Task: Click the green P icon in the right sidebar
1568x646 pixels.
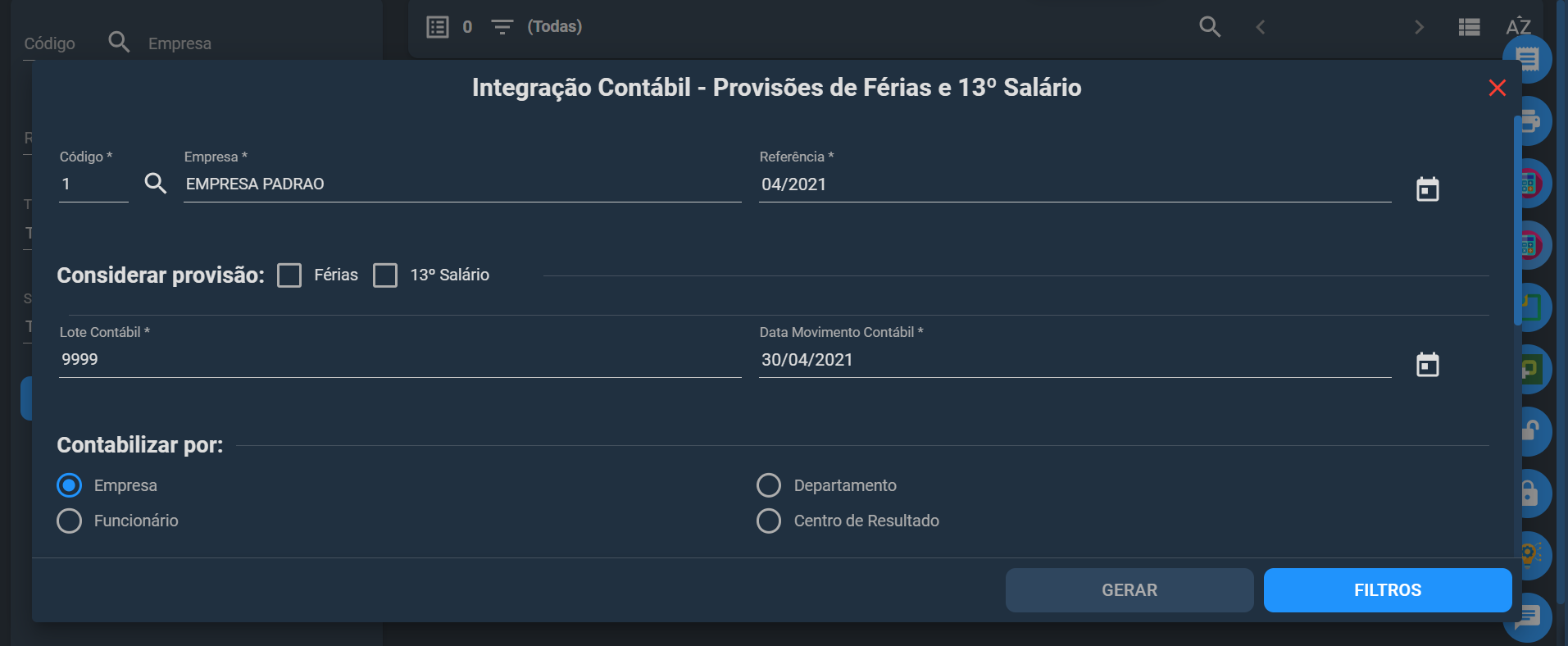Action: 1531,369
